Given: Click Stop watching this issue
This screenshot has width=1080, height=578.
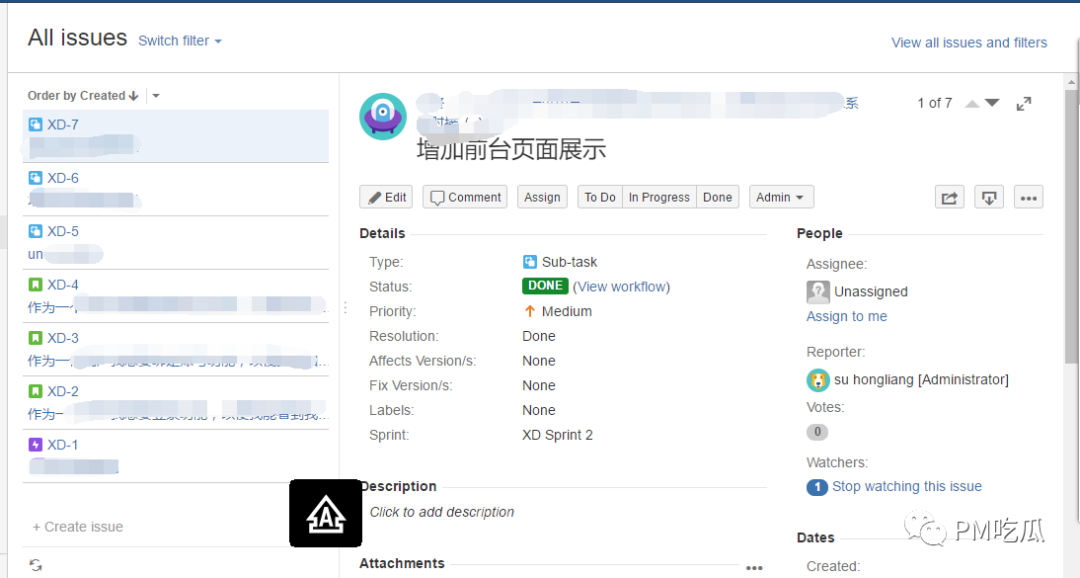Looking at the screenshot, I should pyautogui.click(x=906, y=486).
